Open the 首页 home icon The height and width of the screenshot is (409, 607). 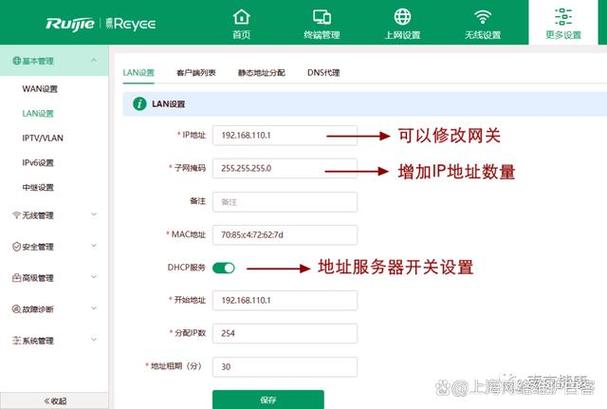242,17
